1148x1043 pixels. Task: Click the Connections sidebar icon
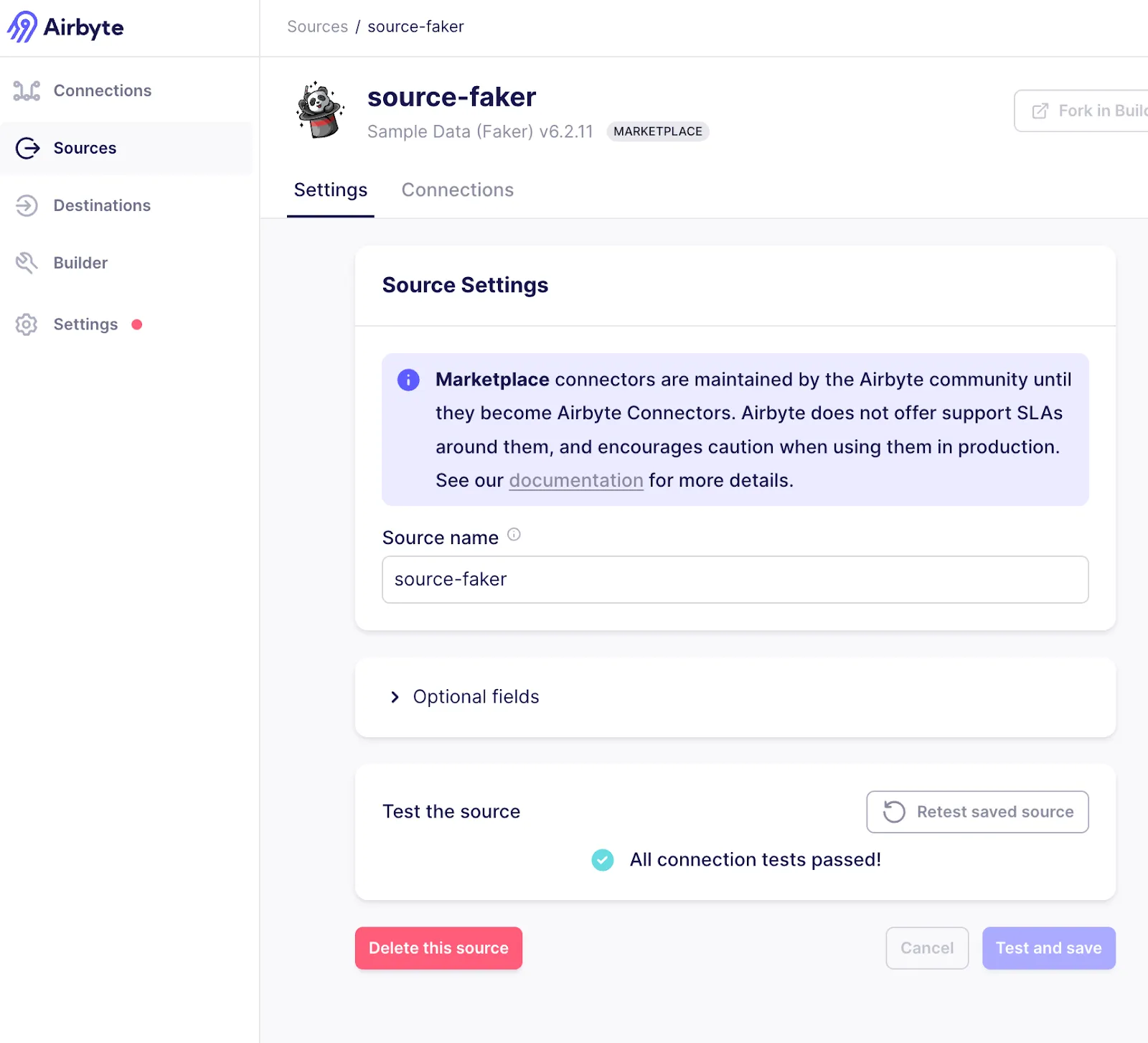click(27, 91)
